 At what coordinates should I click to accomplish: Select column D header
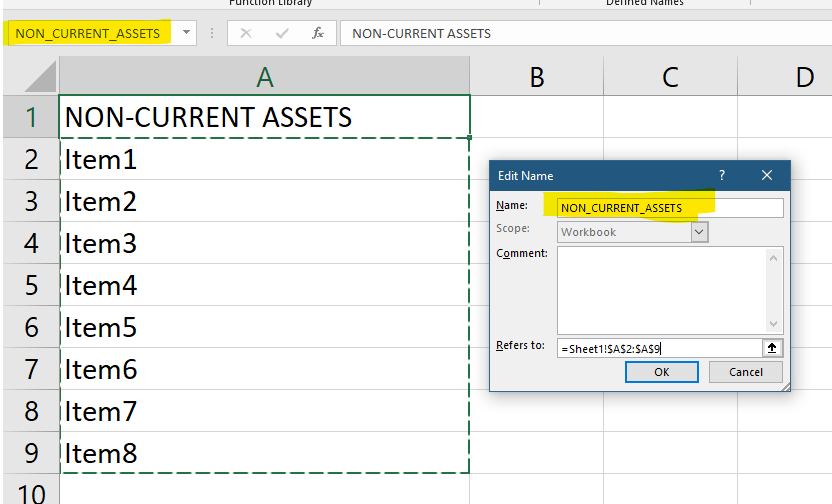pos(785,76)
